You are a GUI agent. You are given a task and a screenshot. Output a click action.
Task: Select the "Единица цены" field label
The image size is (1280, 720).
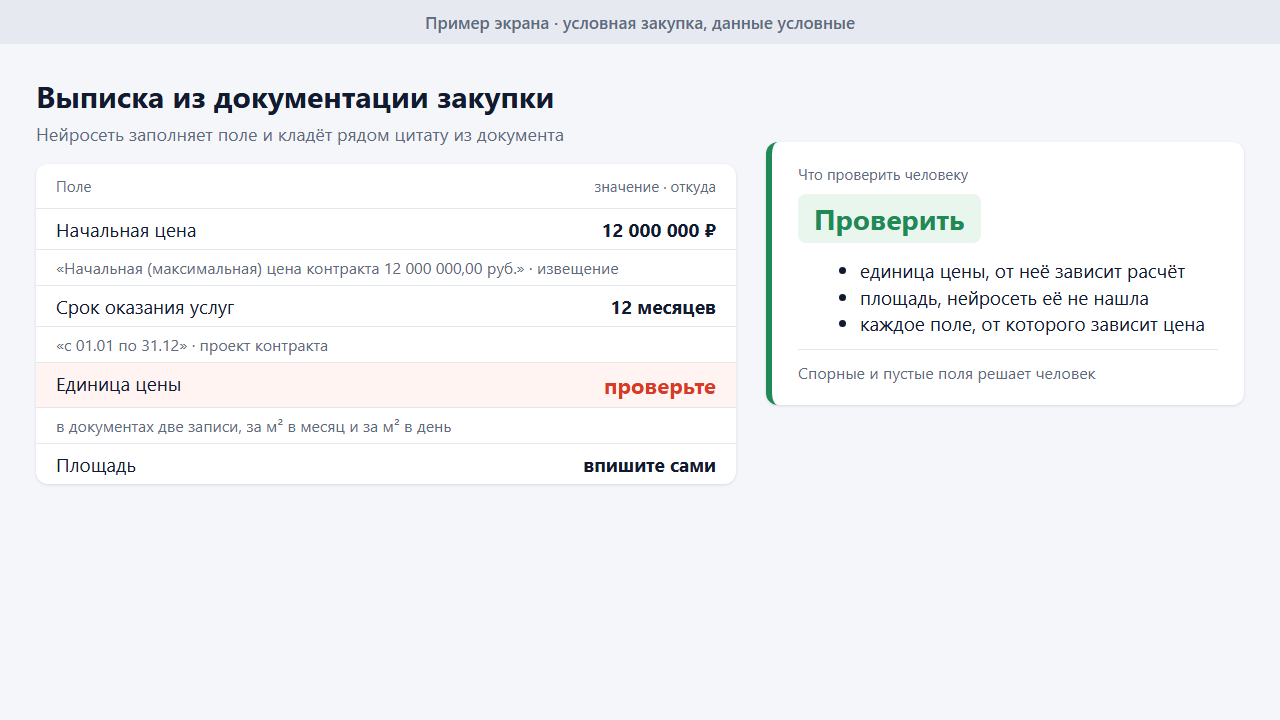tap(118, 385)
